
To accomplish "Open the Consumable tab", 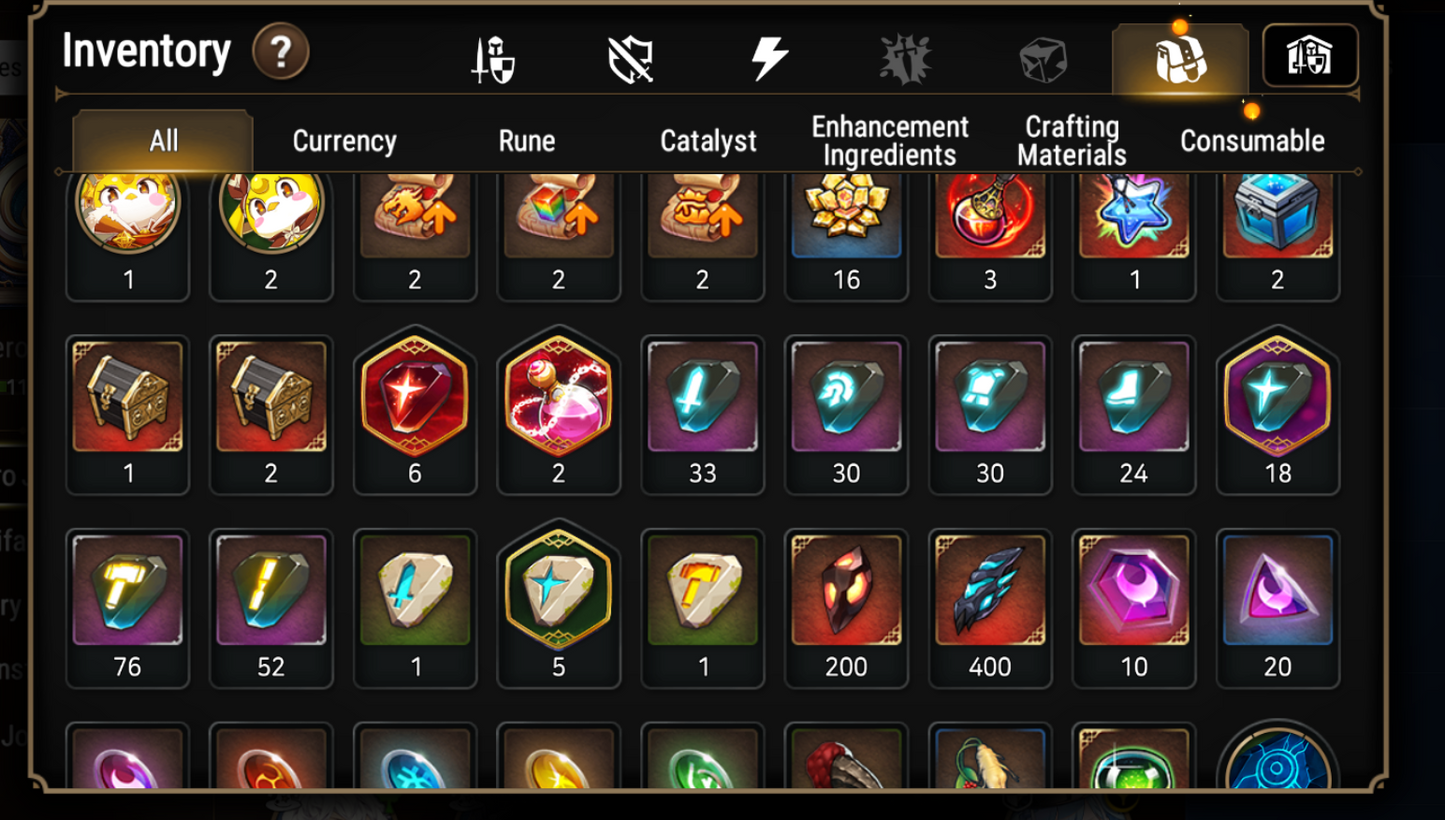I will pos(1252,141).
